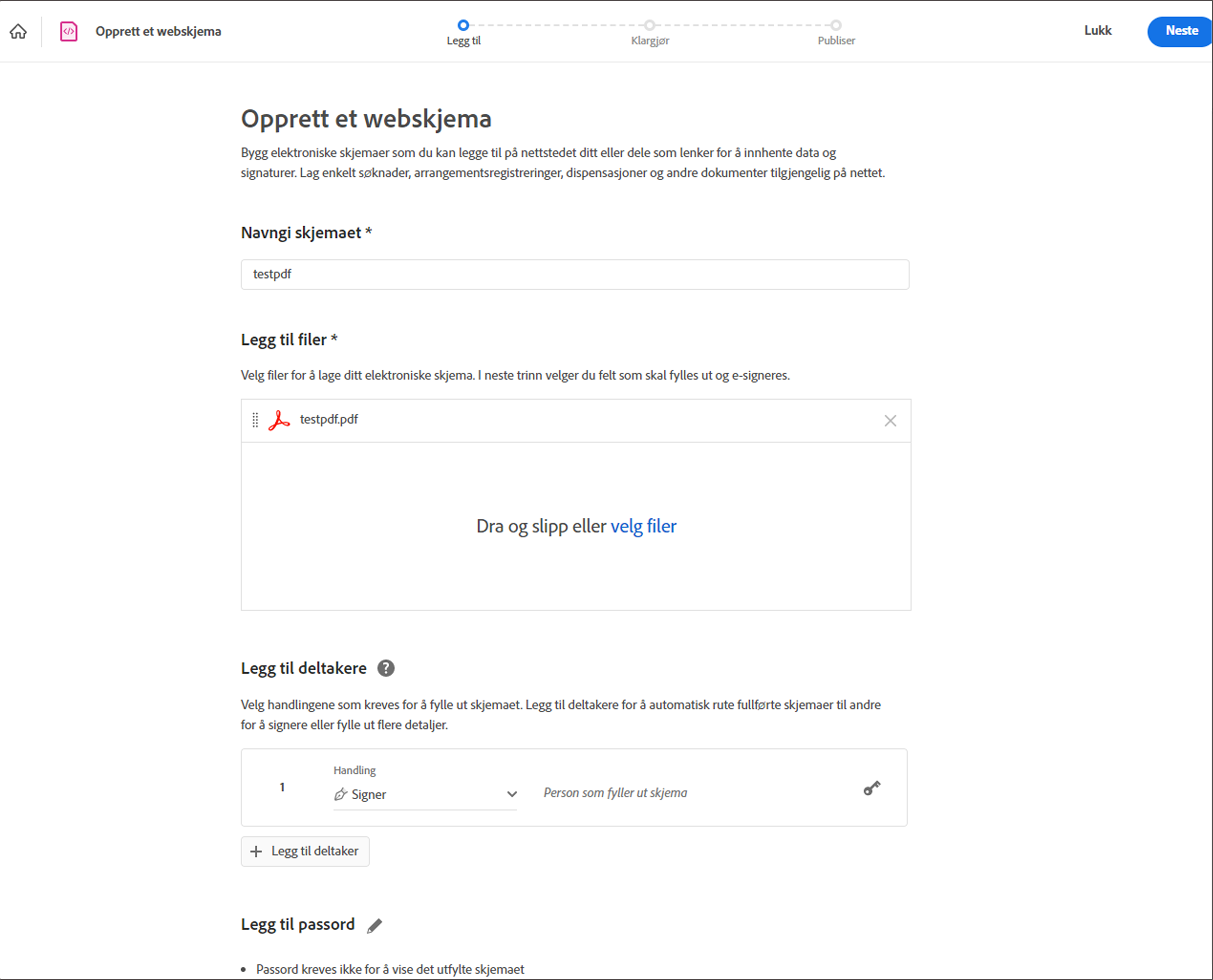The image size is (1213, 980).
Task: Click the velg filer link
Action: coord(643,526)
